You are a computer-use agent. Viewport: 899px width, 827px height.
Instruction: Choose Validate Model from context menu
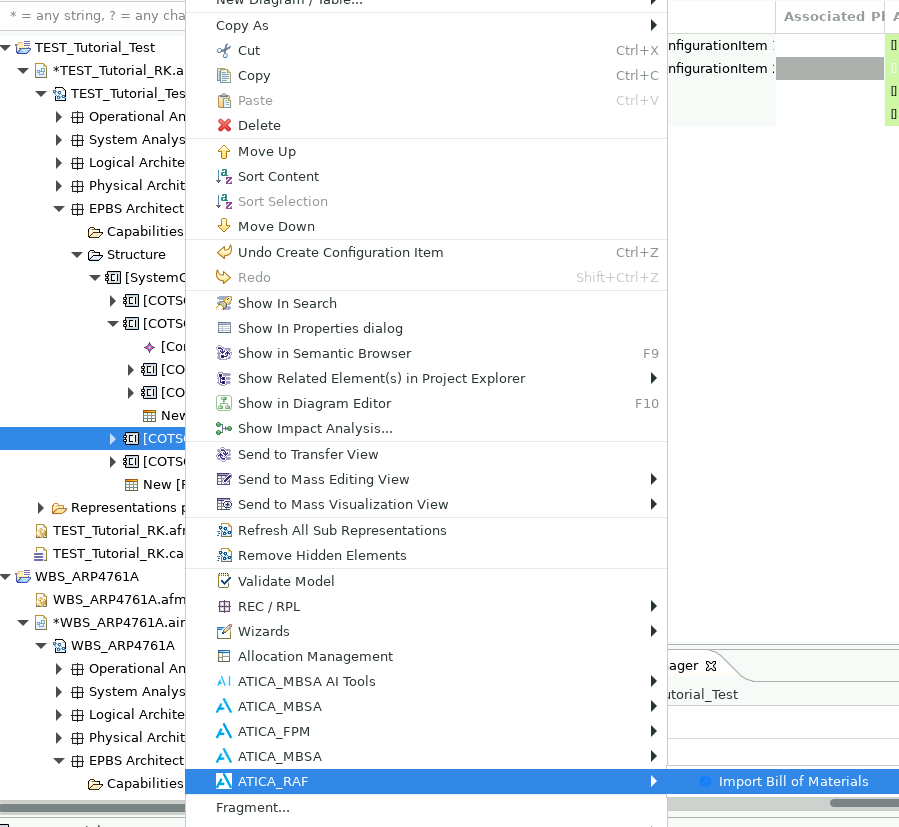pos(426,581)
